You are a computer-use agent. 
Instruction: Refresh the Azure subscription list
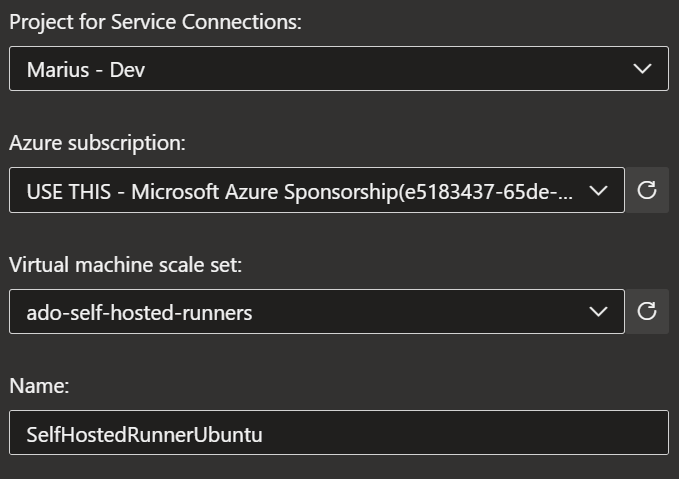[647, 190]
